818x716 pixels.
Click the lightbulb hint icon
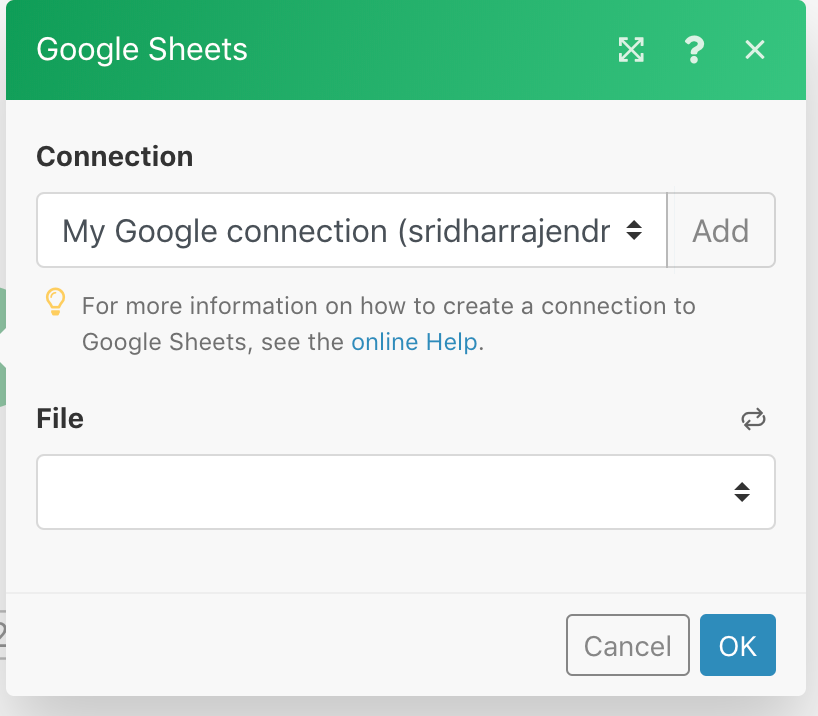point(55,302)
